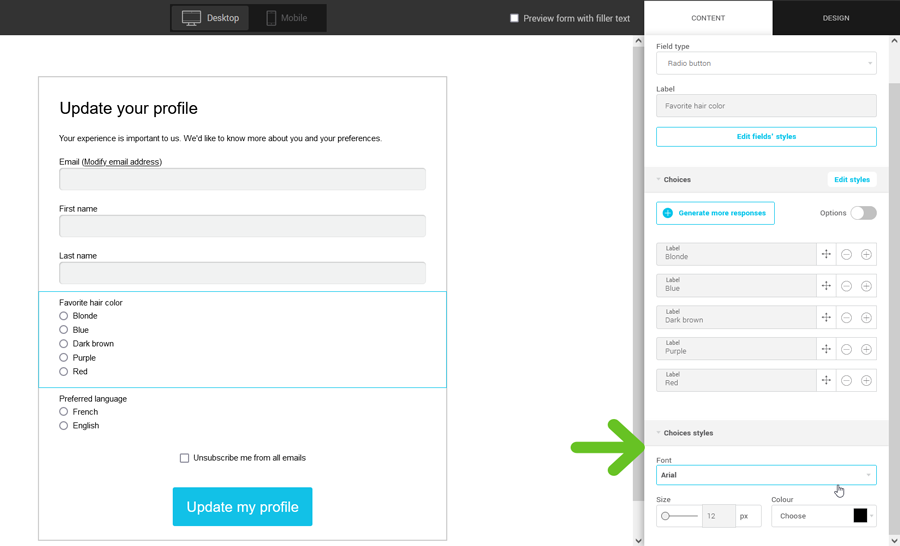Image resolution: width=900 pixels, height=546 pixels.
Task: Click Edit fields' styles button
Action: click(x=766, y=136)
